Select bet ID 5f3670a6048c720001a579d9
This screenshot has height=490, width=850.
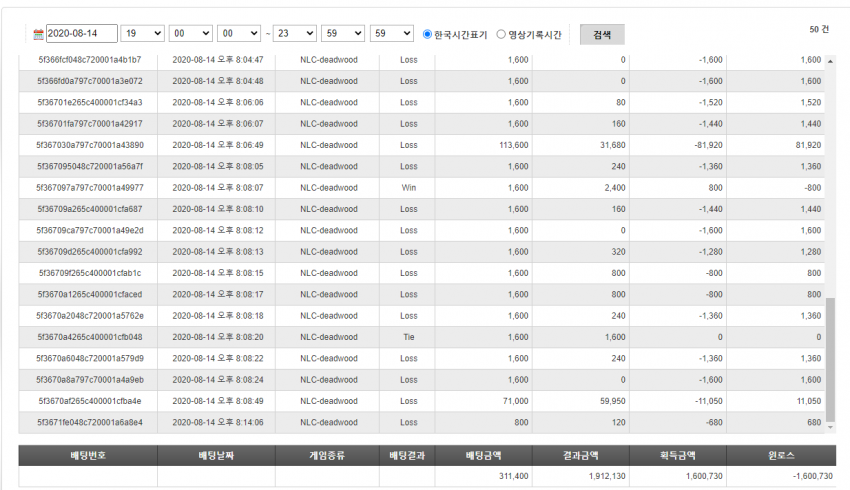pos(90,358)
